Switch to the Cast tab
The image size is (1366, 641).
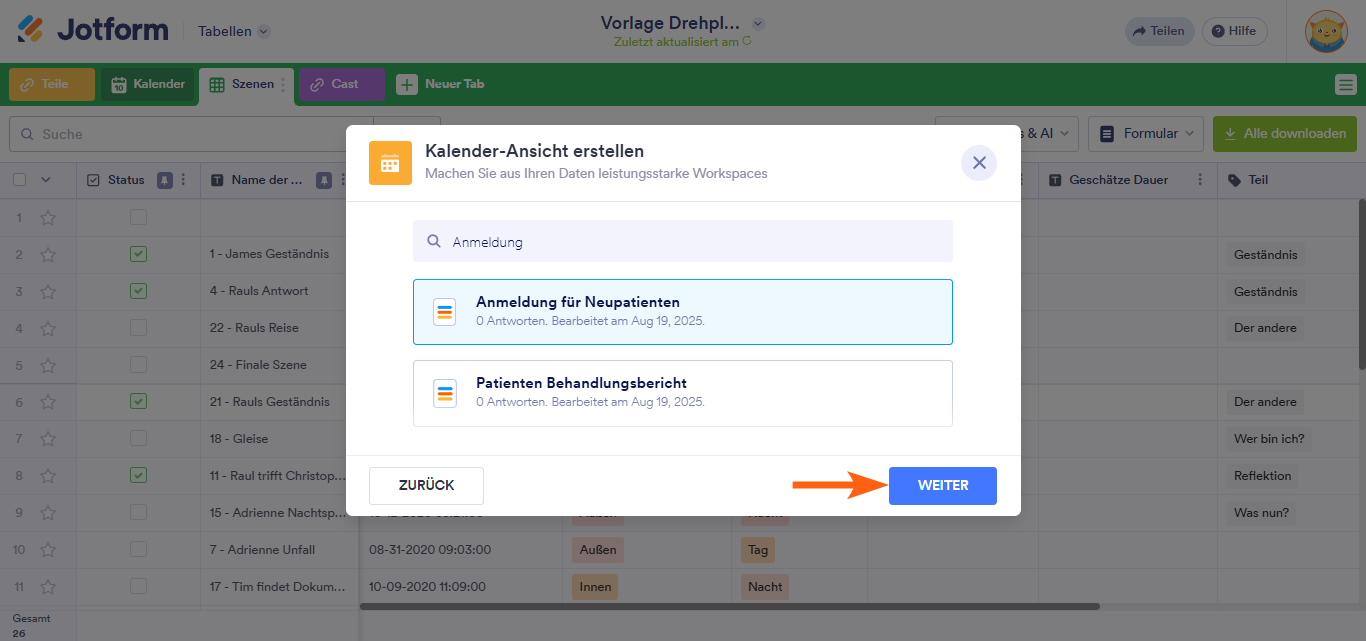(342, 85)
